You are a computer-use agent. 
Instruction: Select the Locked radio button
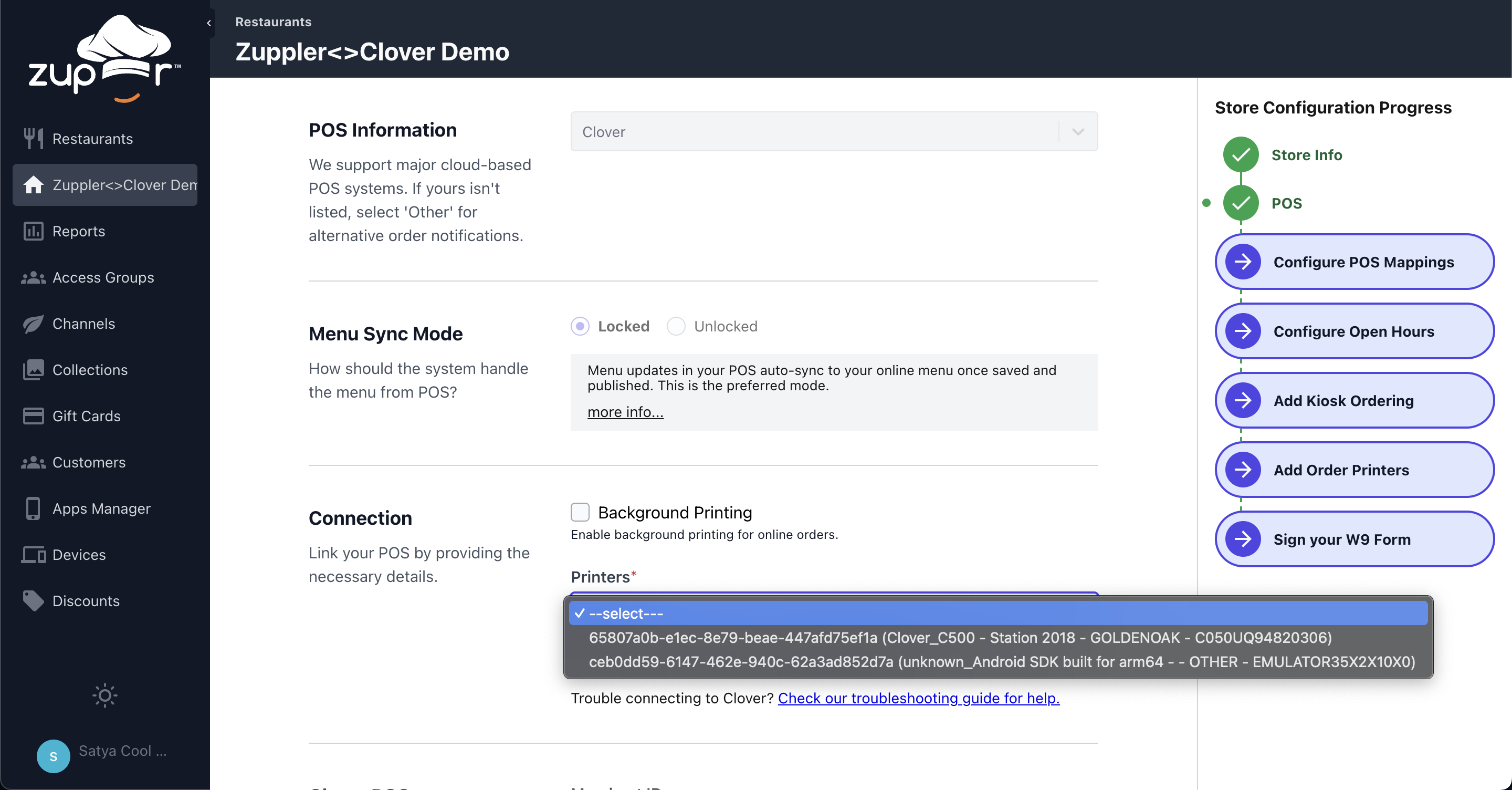click(x=579, y=326)
